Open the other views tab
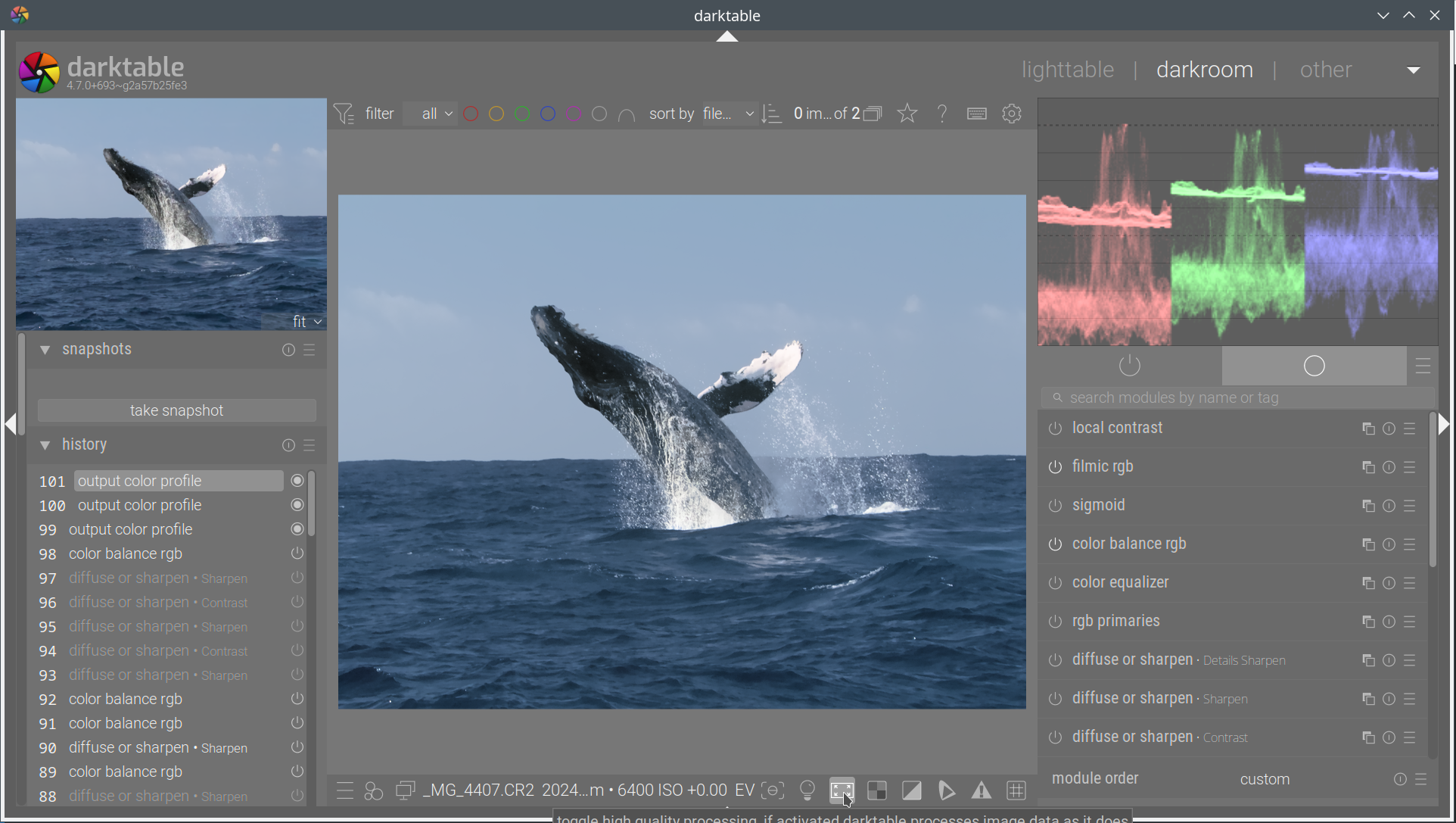The image size is (1456, 823). click(x=1325, y=70)
